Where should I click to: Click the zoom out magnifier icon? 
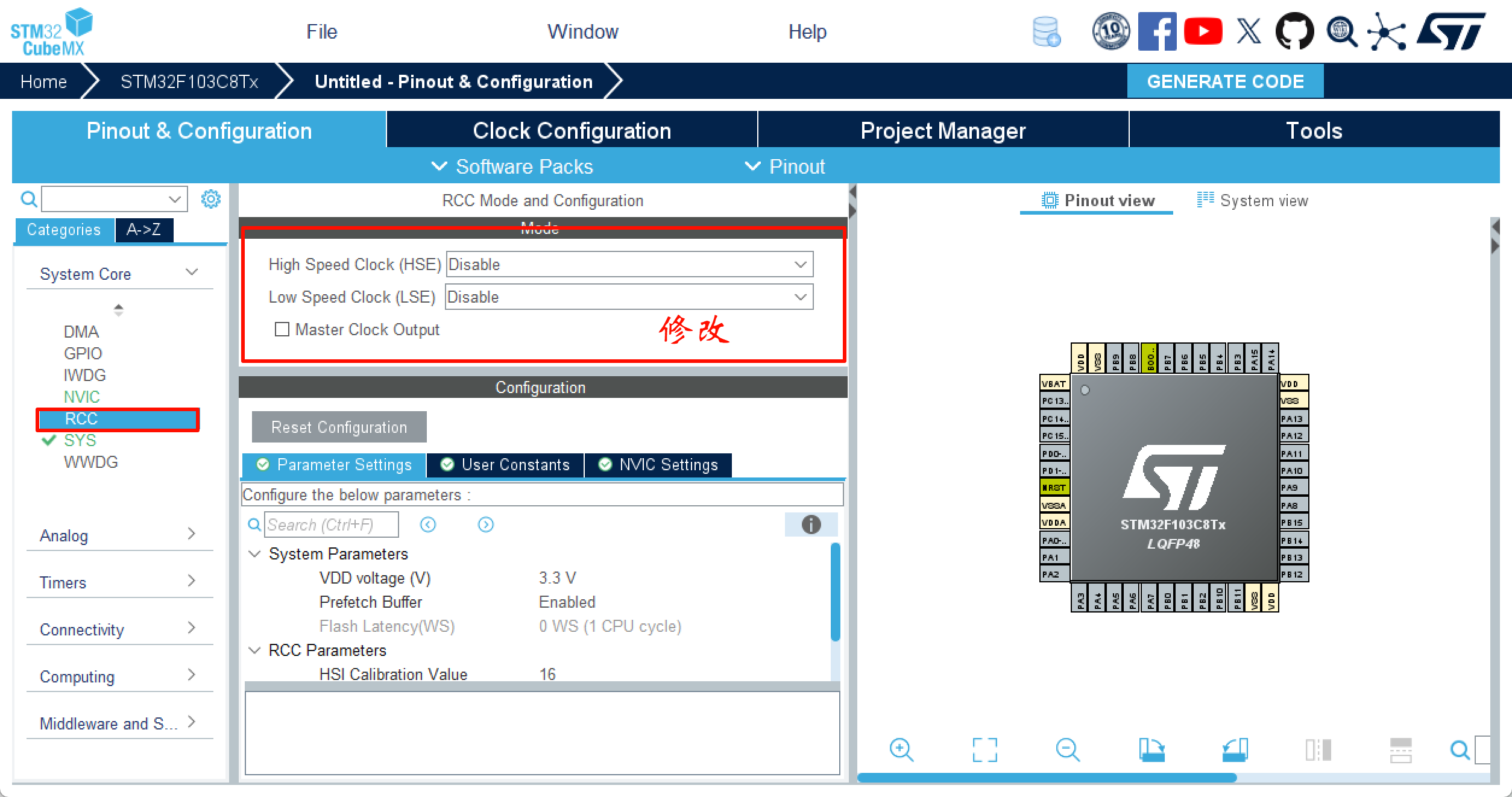click(x=1068, y=750)
